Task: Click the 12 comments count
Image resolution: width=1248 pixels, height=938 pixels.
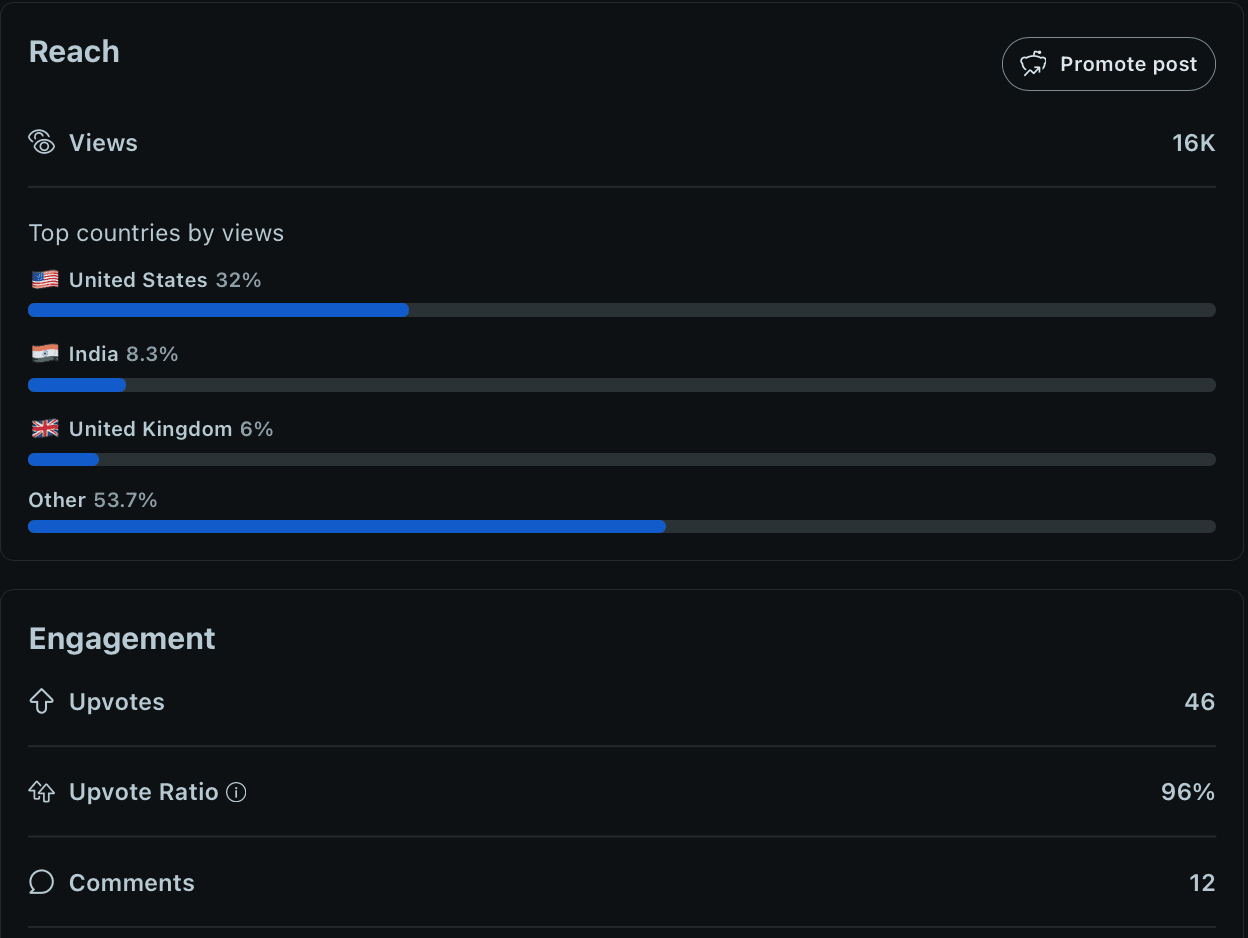Action: 1202,883
